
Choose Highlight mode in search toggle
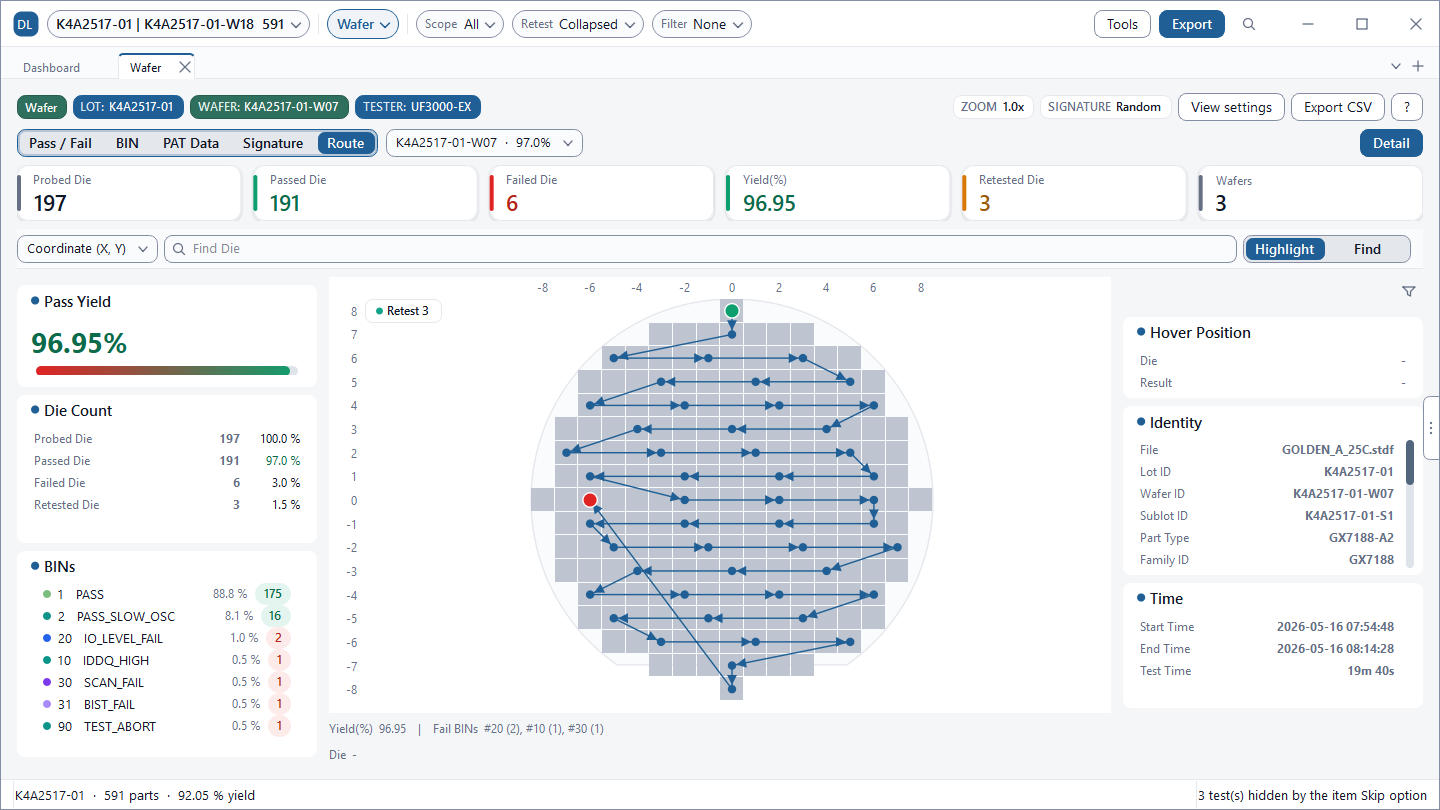1285,249
